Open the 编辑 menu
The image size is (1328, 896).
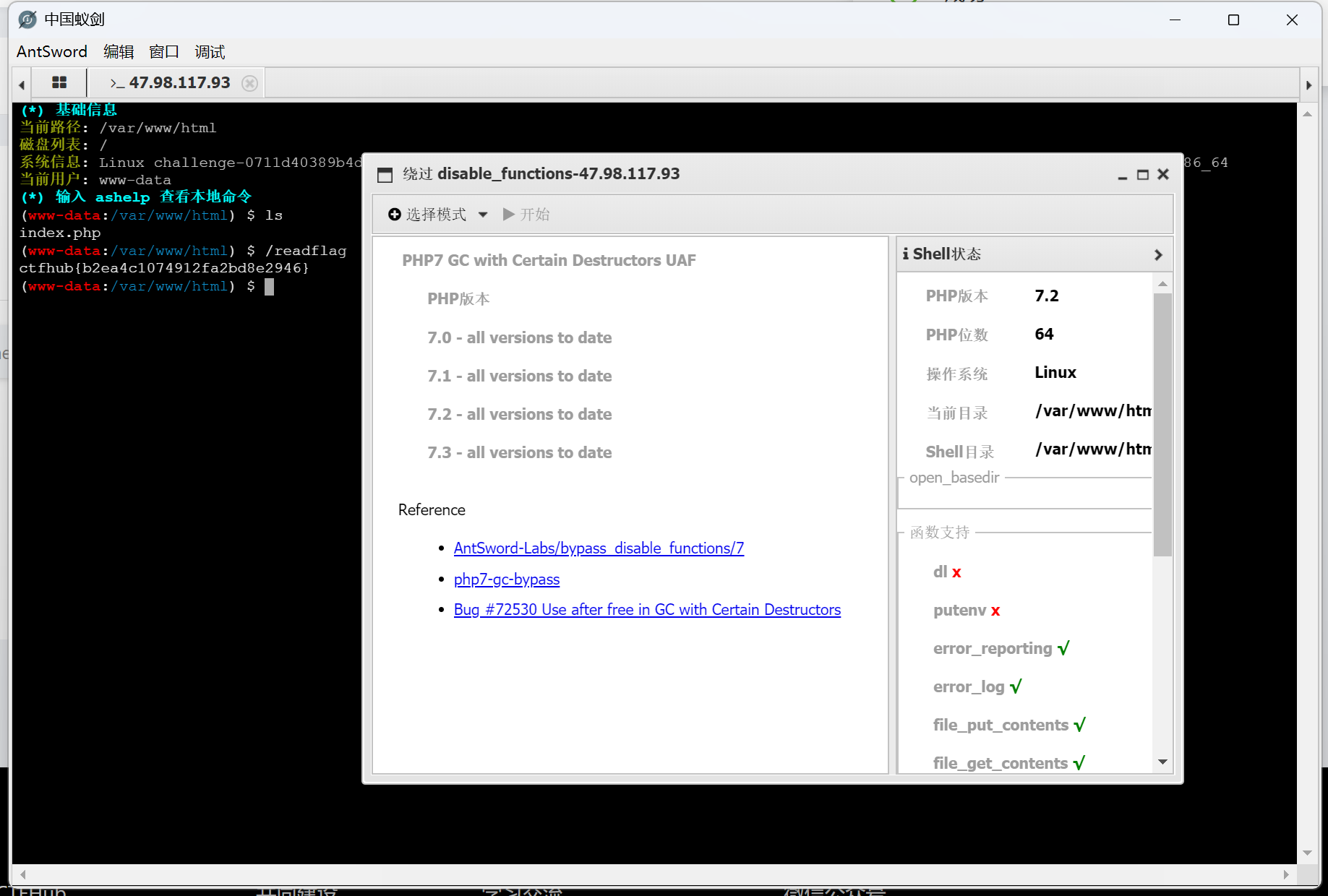tap(119, 51)
